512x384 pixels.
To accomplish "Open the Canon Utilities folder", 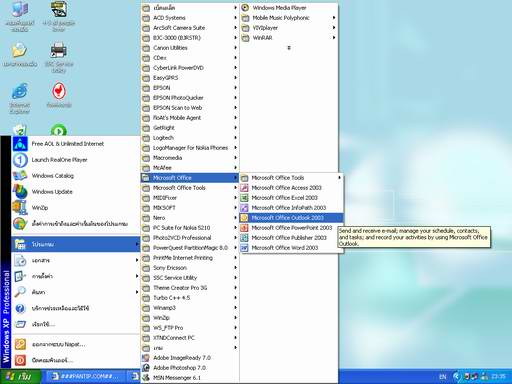I will (x=189, y=48).
